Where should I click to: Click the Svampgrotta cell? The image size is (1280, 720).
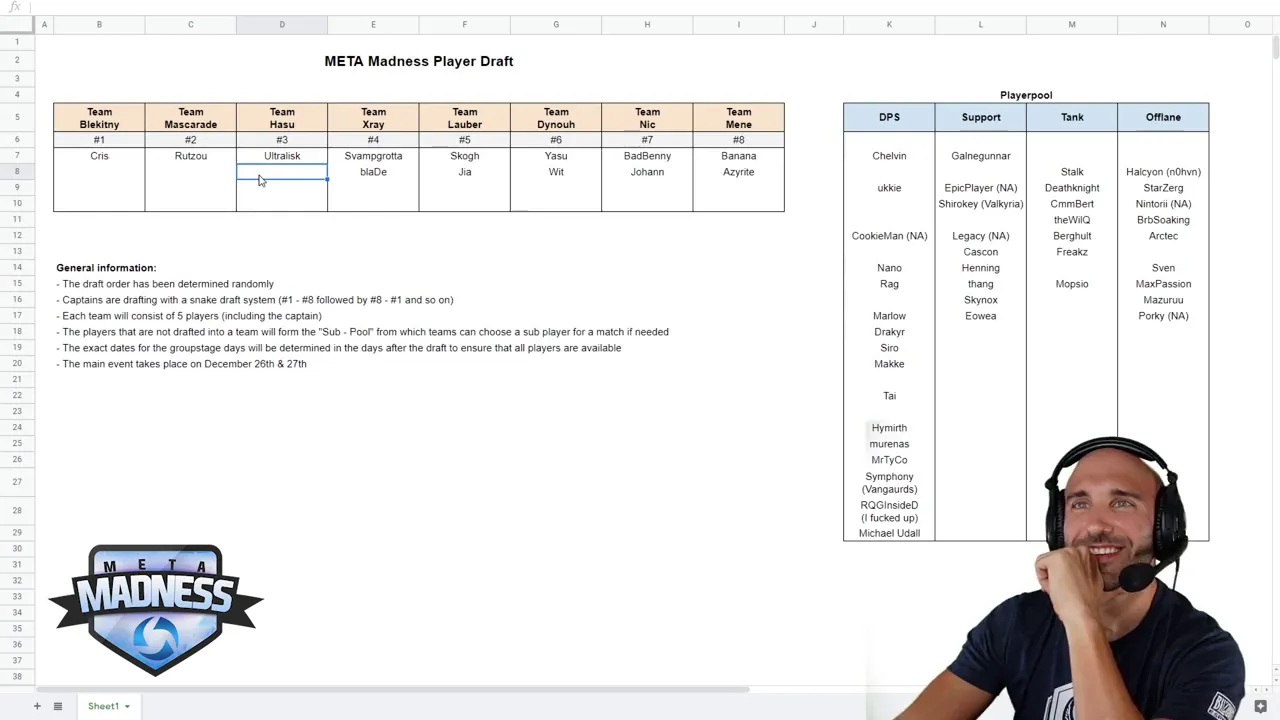[373, 156]
